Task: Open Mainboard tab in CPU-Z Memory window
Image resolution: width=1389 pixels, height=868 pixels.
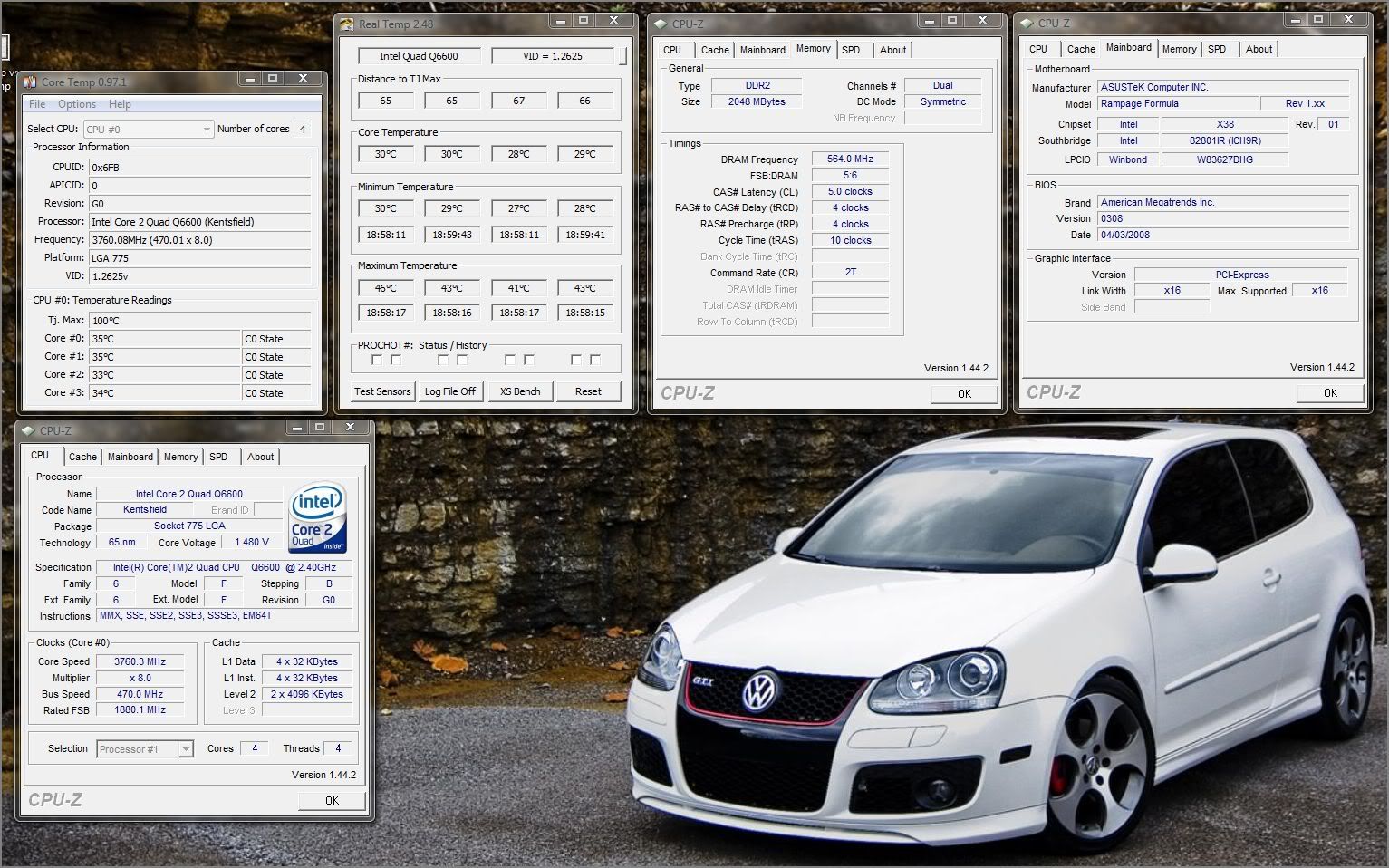Action: pyautogui.click(x=763, y=50)
